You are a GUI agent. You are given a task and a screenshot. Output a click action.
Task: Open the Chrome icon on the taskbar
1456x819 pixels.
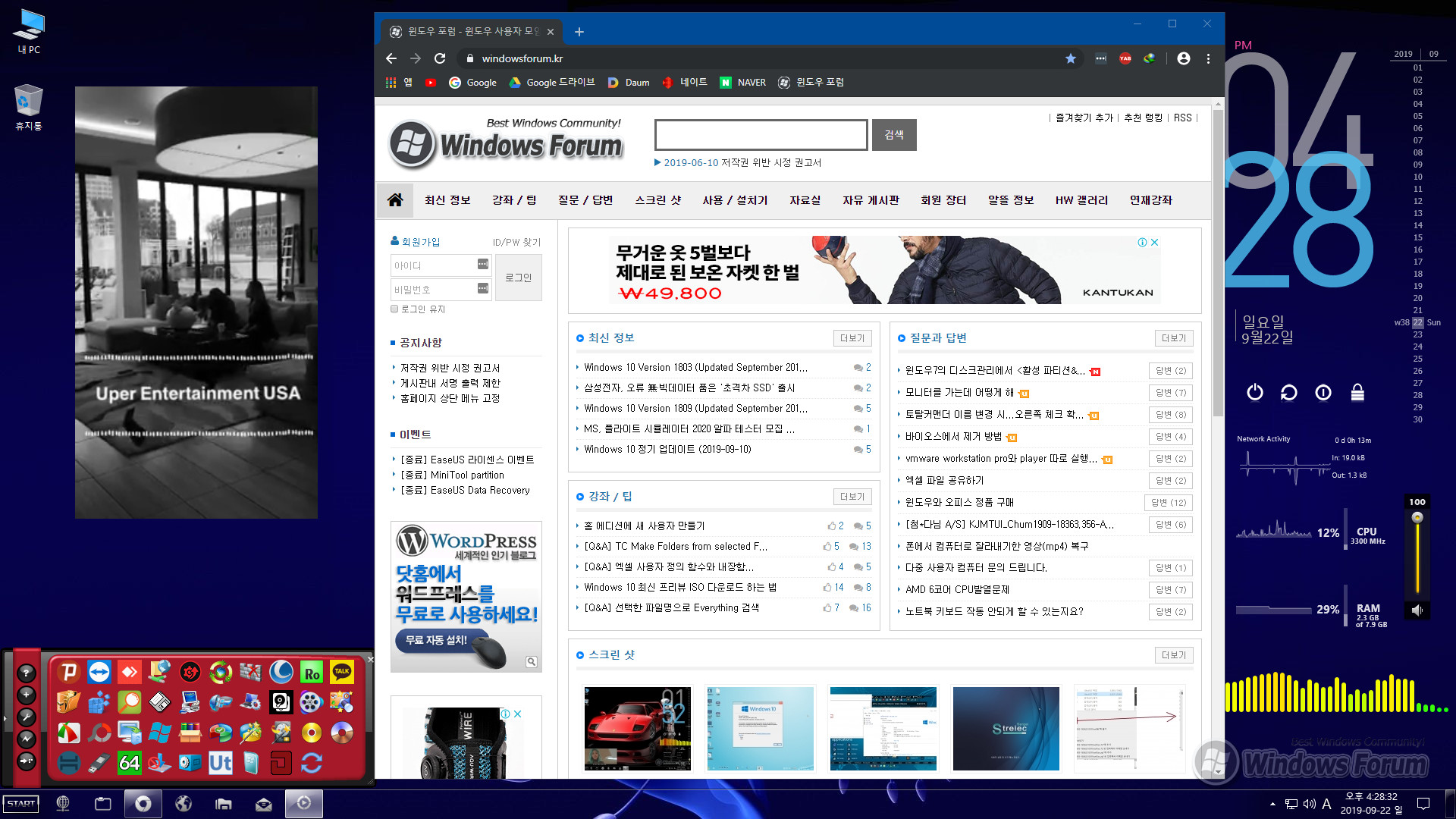coord(143,804)
